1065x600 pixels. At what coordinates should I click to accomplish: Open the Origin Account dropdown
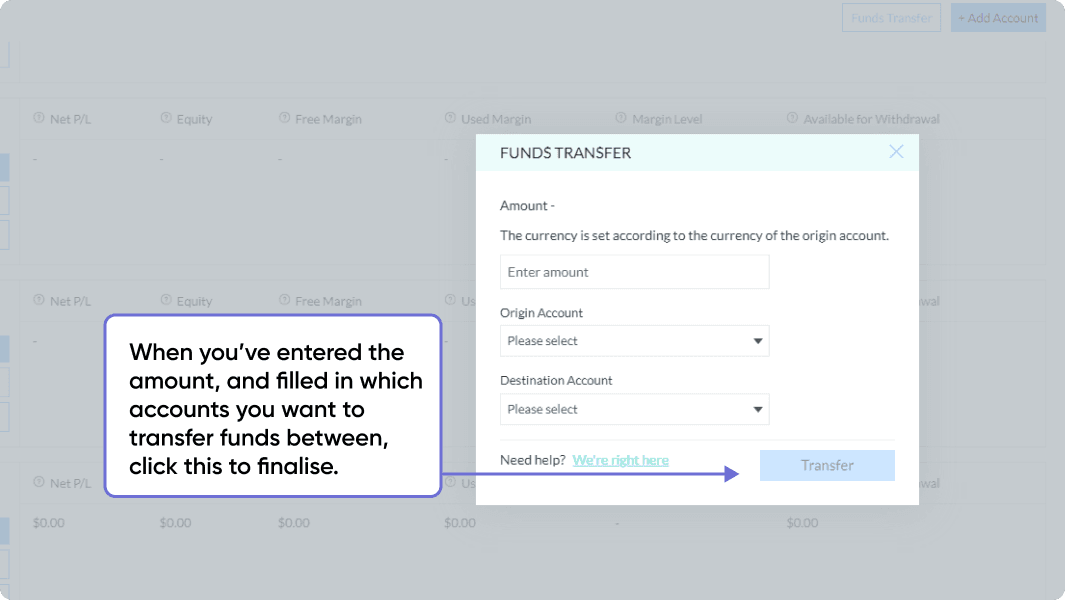(634, 341)
